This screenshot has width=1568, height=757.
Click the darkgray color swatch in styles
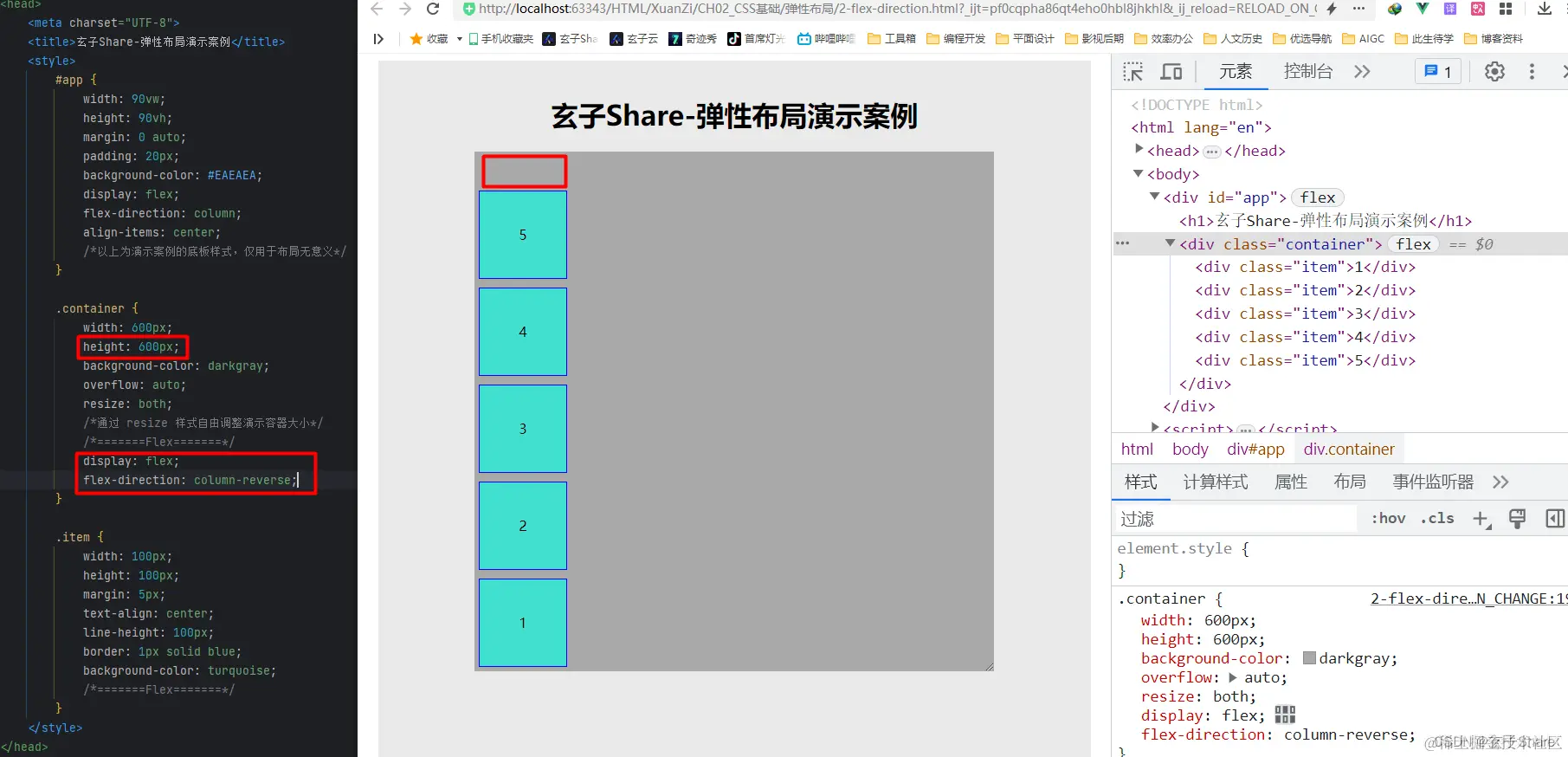click(x=1309, y=658)
